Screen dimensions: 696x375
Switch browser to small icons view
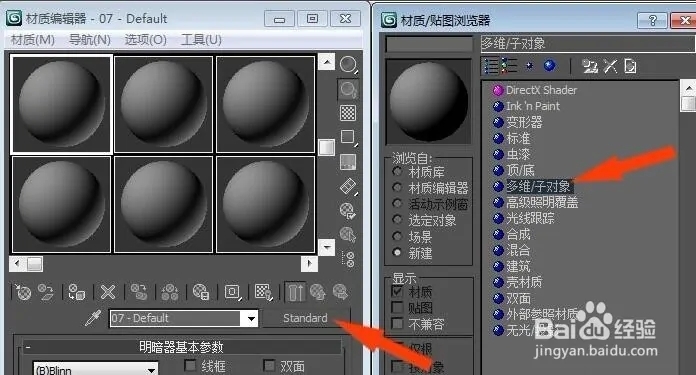529,66
